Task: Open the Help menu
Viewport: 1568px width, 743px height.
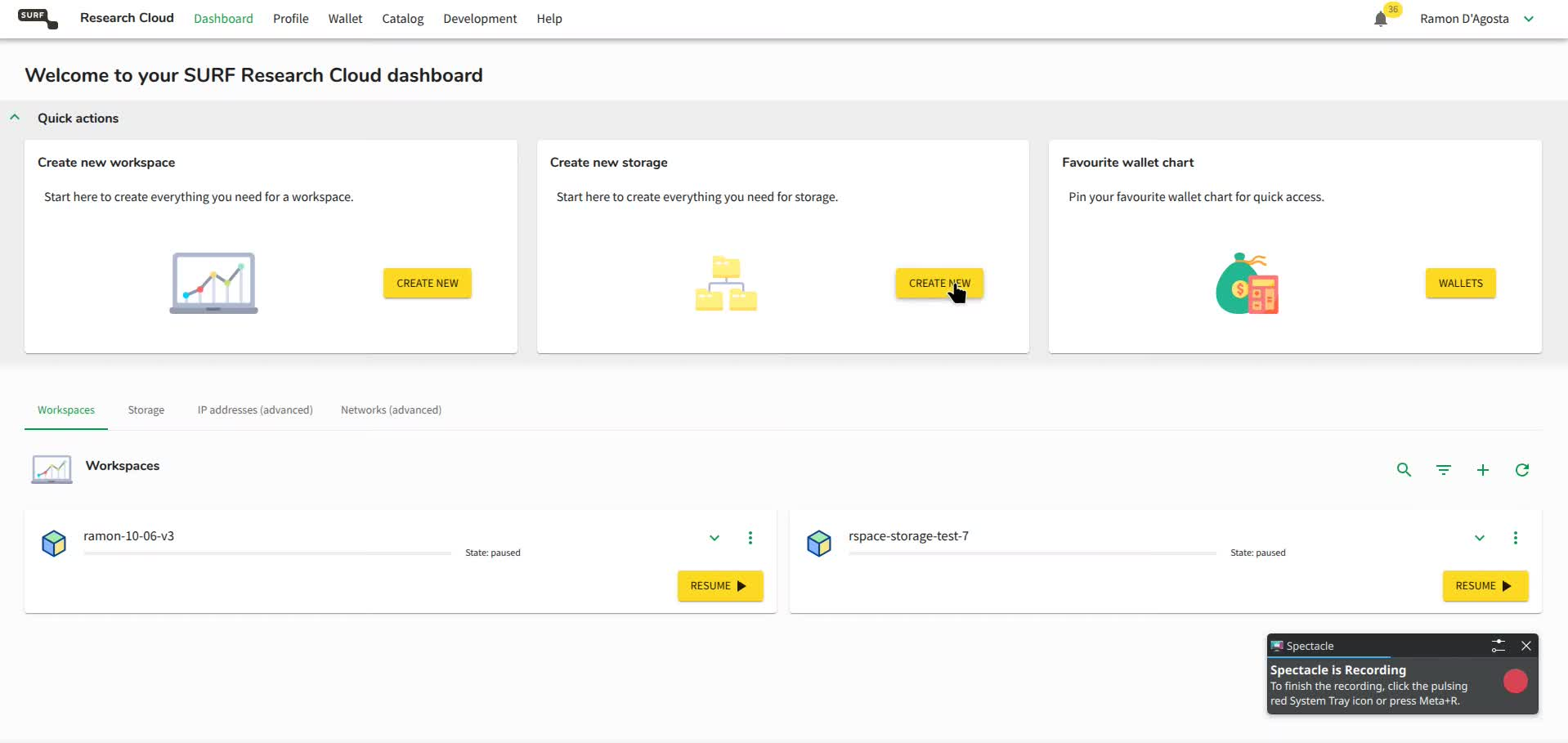Action: click(x=549, y=19)
